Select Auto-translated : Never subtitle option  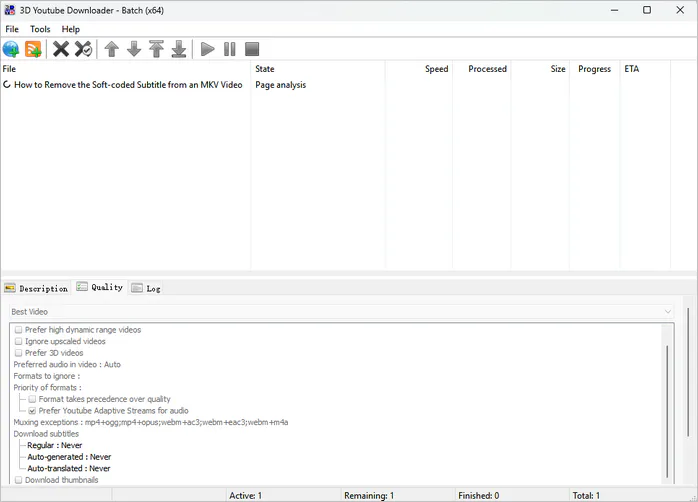point(69,469)
